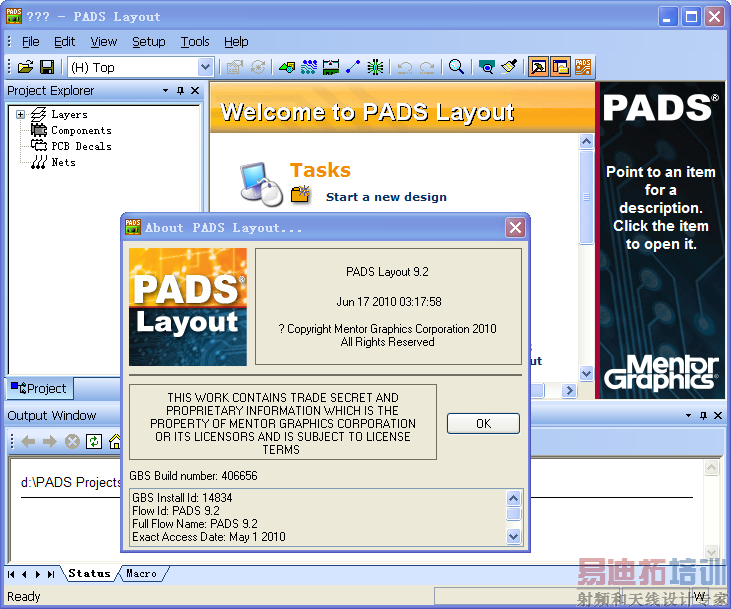
Task: Open the Tools menu
Action: pyautogui.click(x=195, y=42)
